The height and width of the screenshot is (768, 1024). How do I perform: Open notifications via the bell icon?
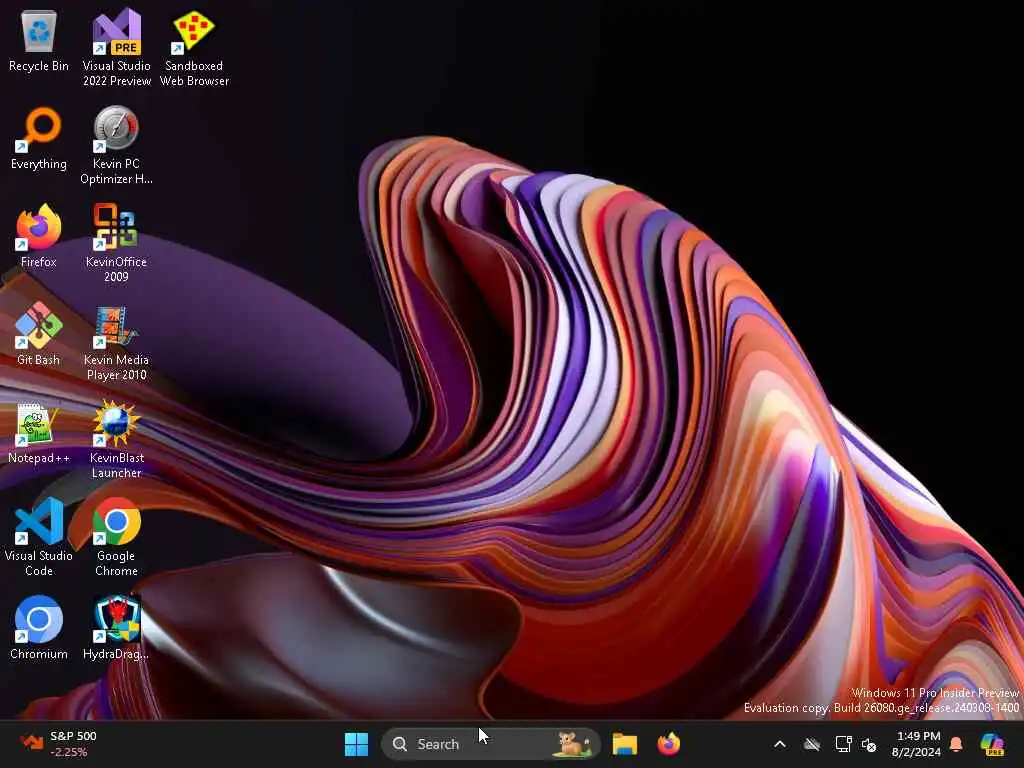point(956,744)
